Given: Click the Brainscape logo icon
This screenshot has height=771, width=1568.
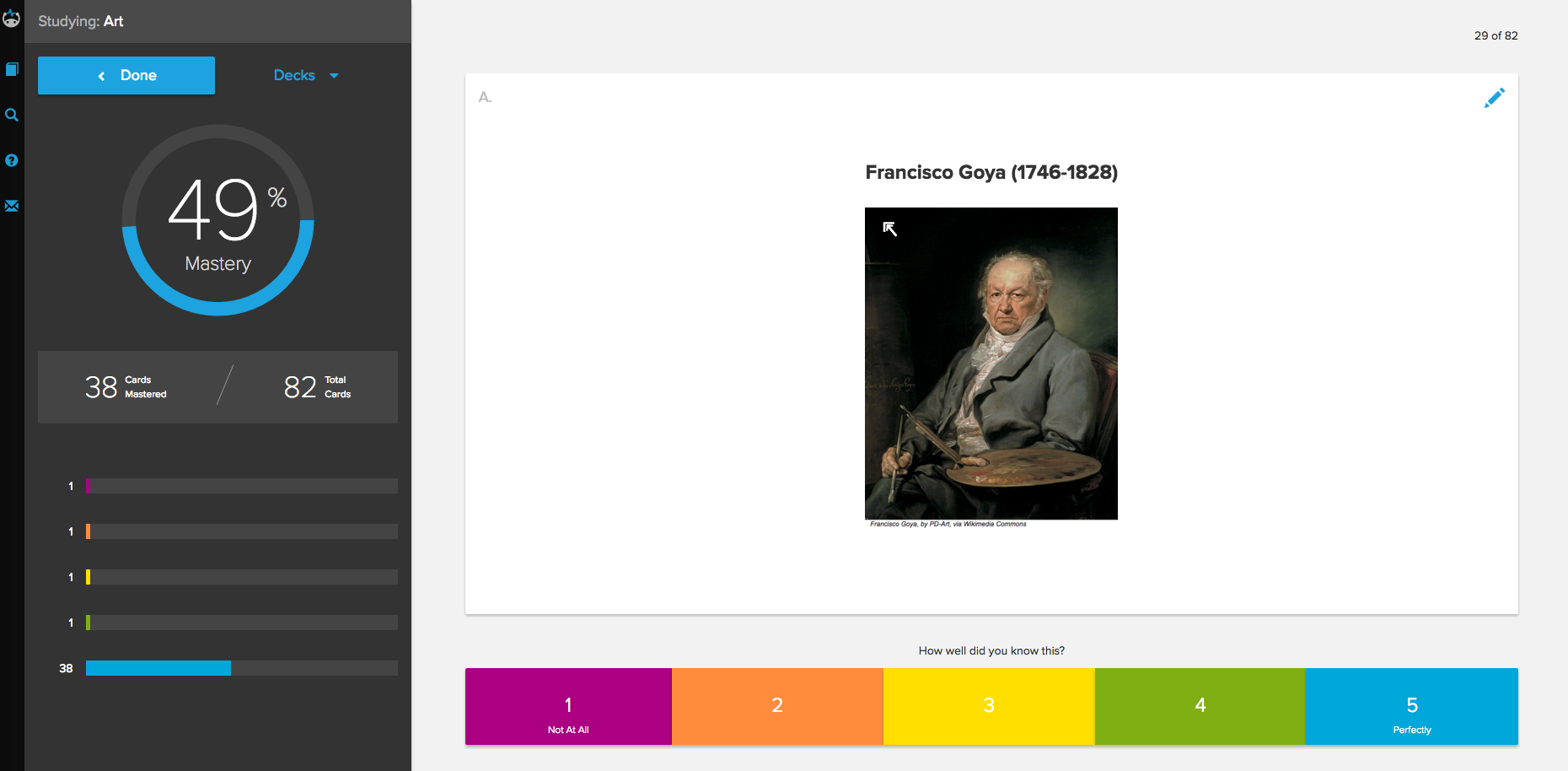Looking at the screenshot, I should pyautogui.click(x=11, y=18).
